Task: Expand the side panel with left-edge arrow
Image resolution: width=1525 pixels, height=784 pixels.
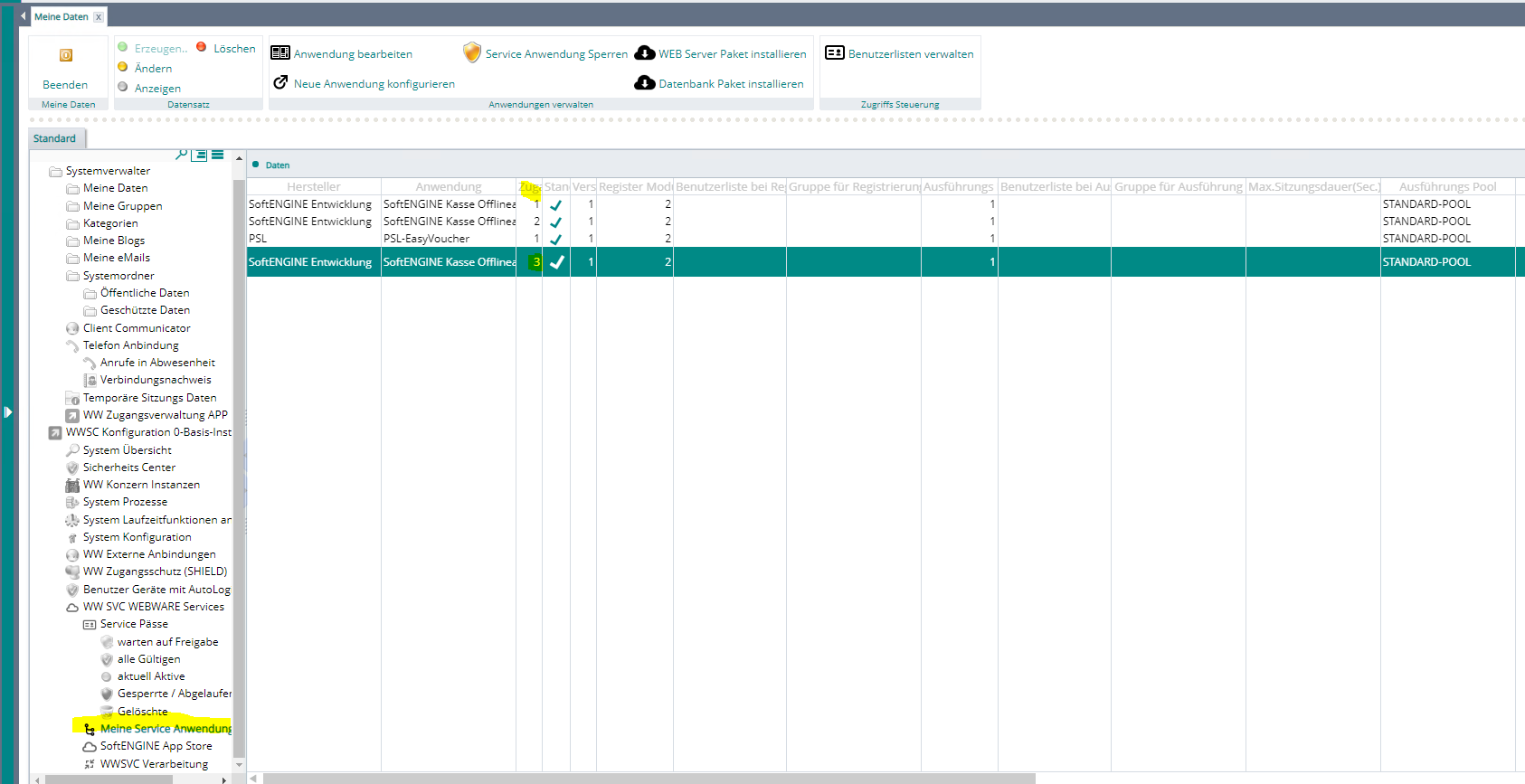Action: [7, 412]
